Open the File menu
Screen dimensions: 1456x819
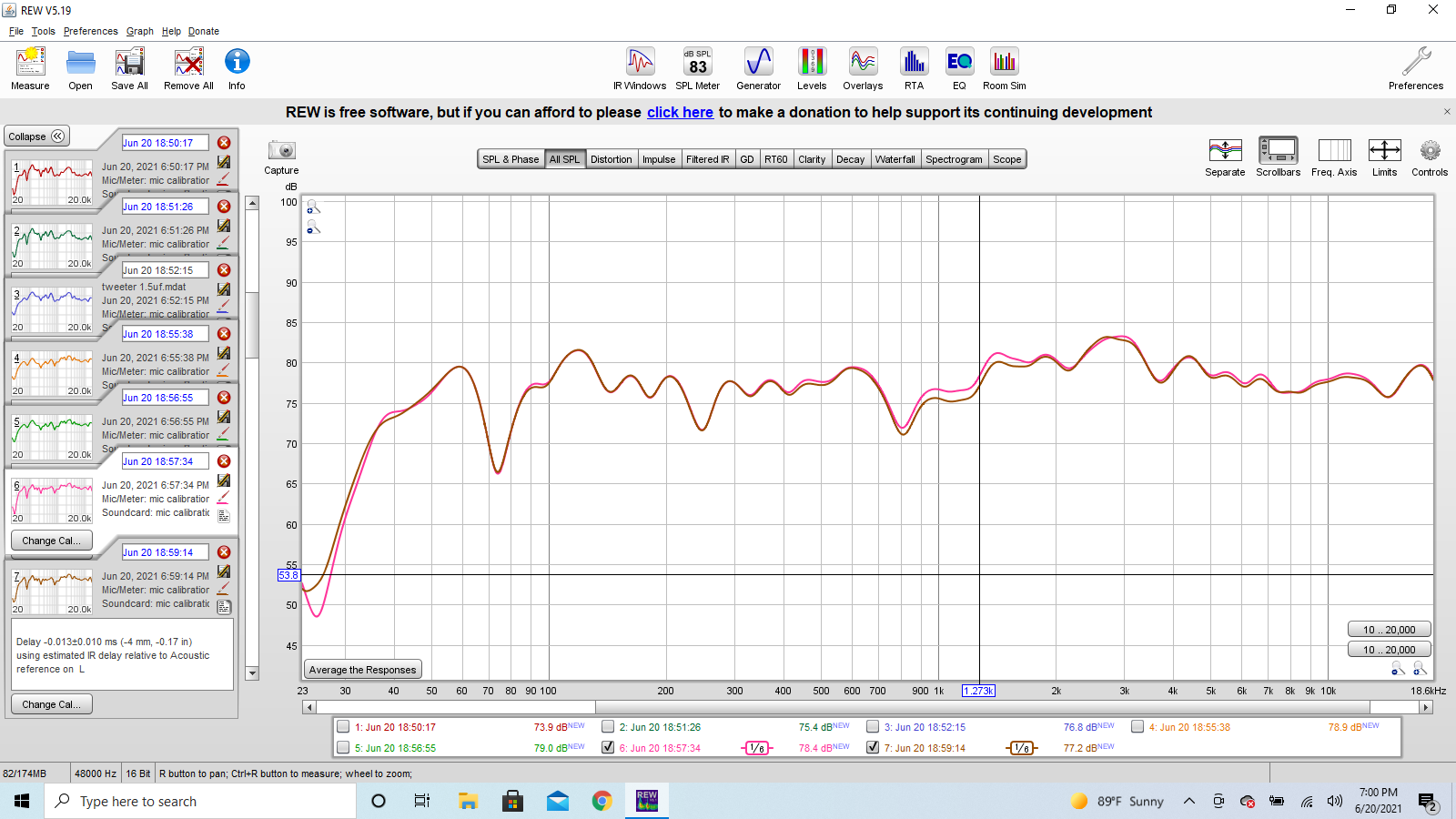[x=16, y=31]
